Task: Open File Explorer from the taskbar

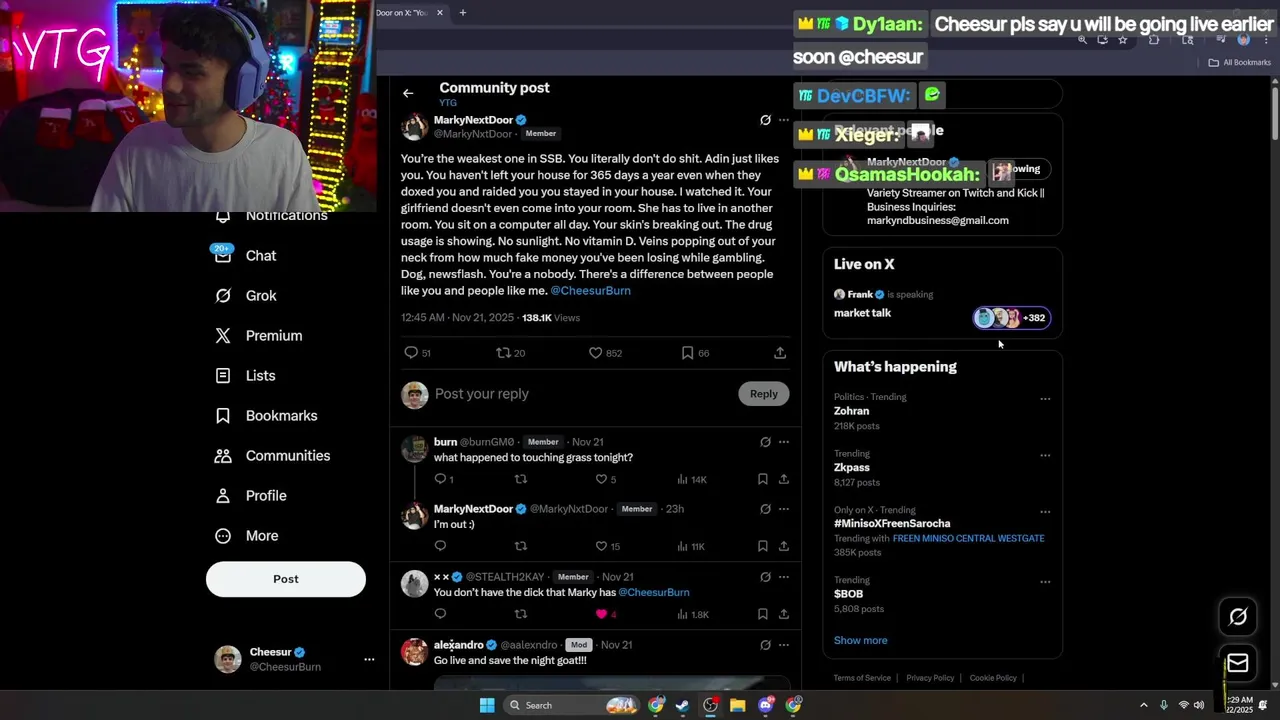Action: coord(737,705)
